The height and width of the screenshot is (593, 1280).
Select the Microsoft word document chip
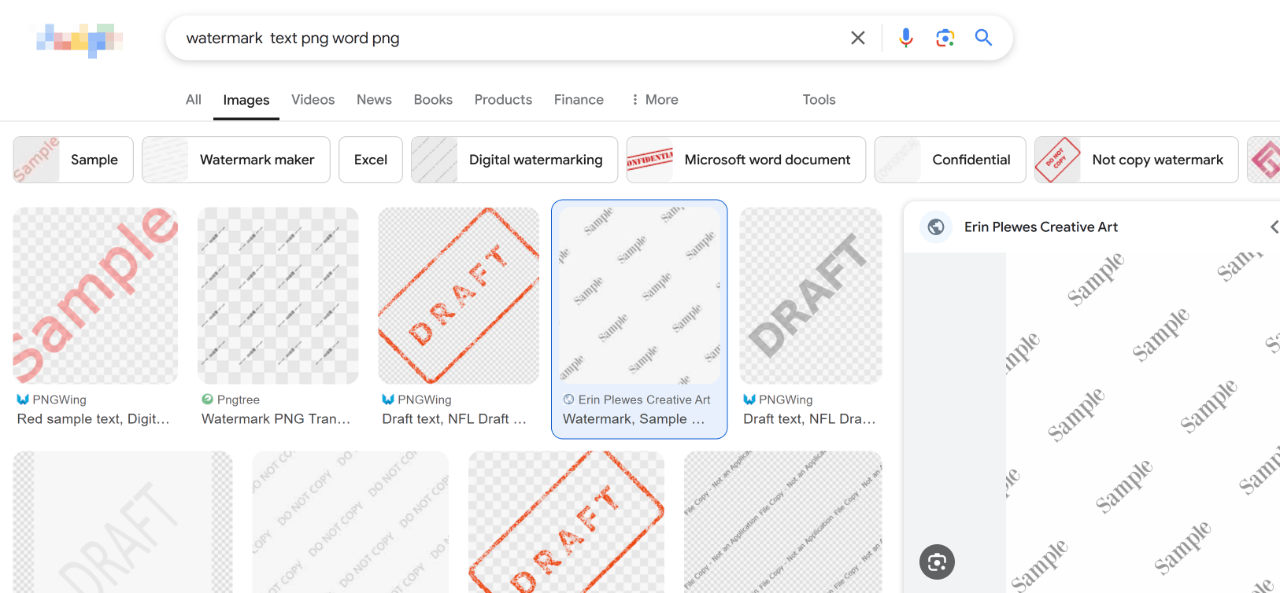tap(746, 160)
